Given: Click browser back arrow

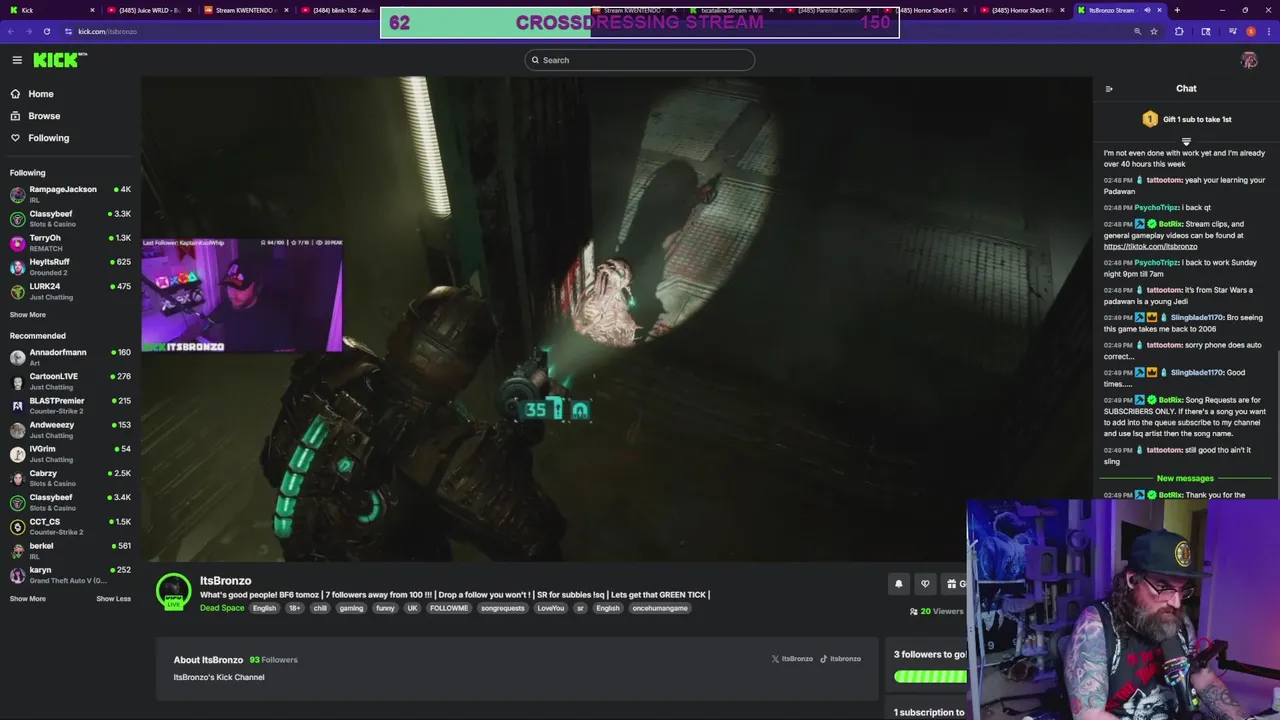Looking at the screenshot, I should pyautogui.click(x=12, y=31).
